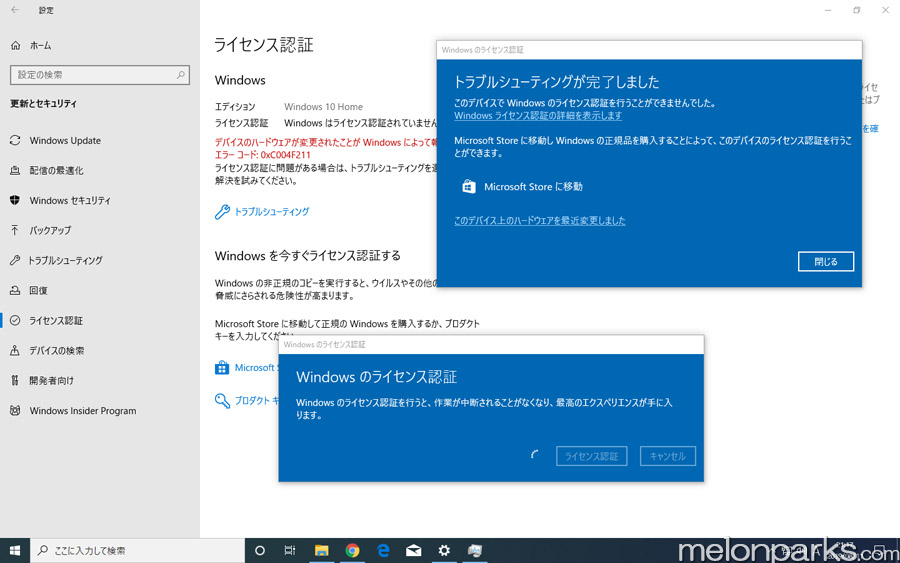Viewport: 900px width, 563px height.
Task: Open Cortana circle icon on the taskbar
Action: (259, 550)
